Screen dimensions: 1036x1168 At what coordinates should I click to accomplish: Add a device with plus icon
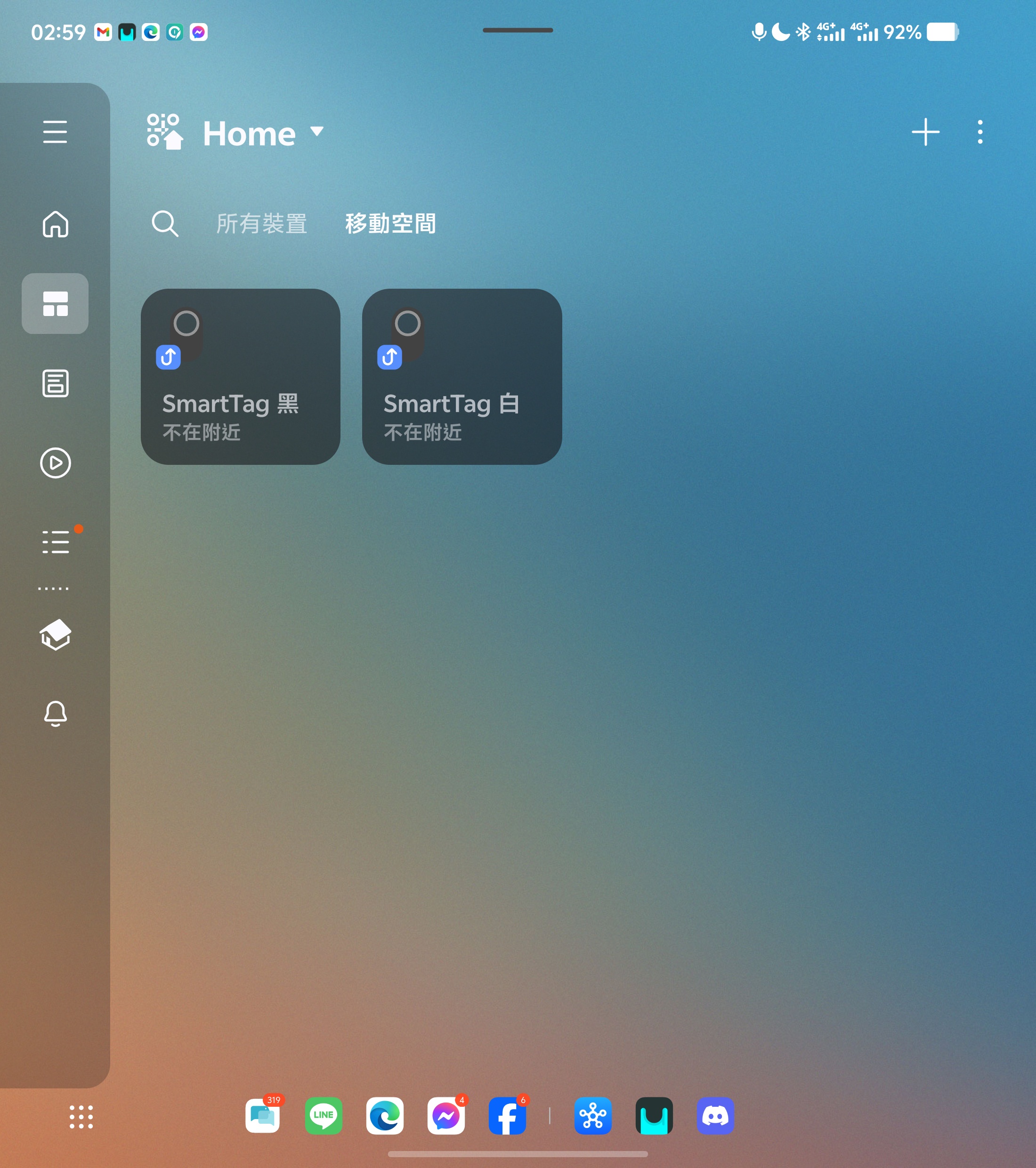coord(925,132)
